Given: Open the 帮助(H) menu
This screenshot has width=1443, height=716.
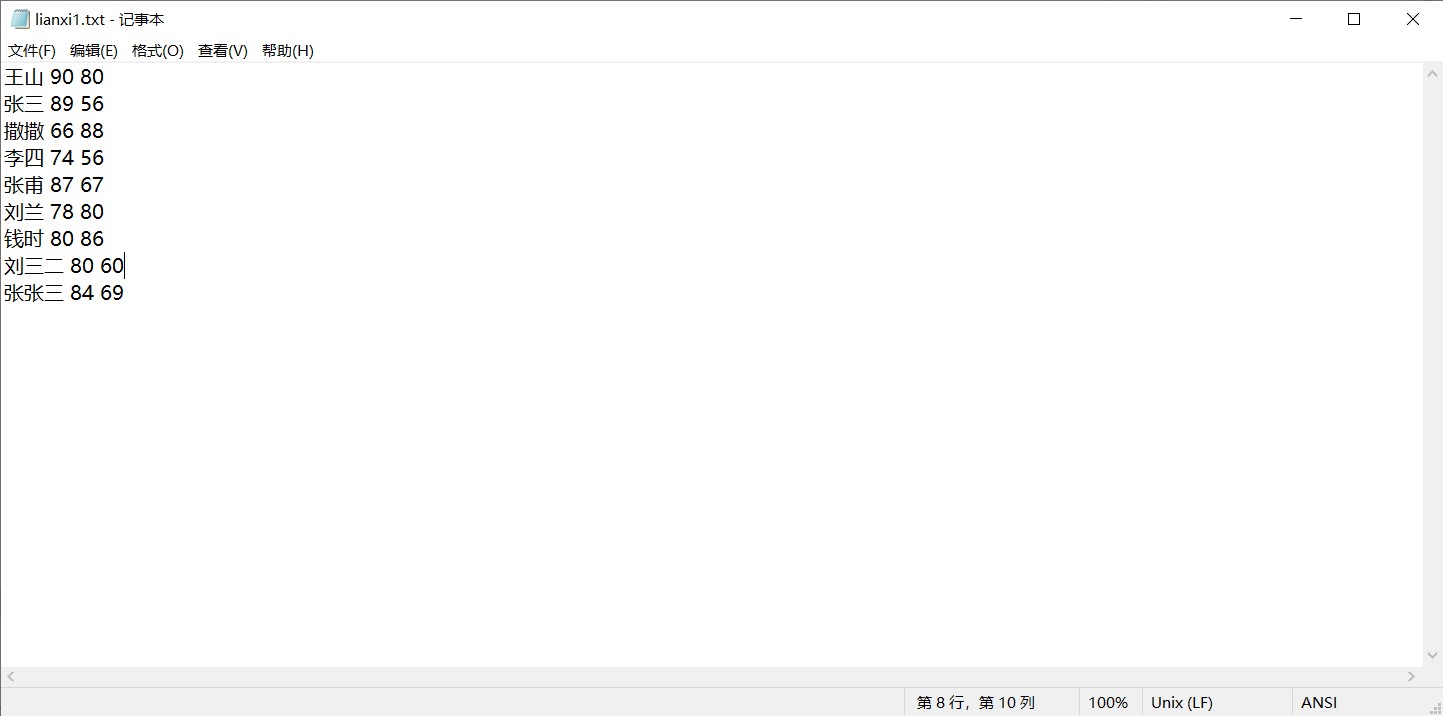Looking at the screenshot, I should click(288, 51).
